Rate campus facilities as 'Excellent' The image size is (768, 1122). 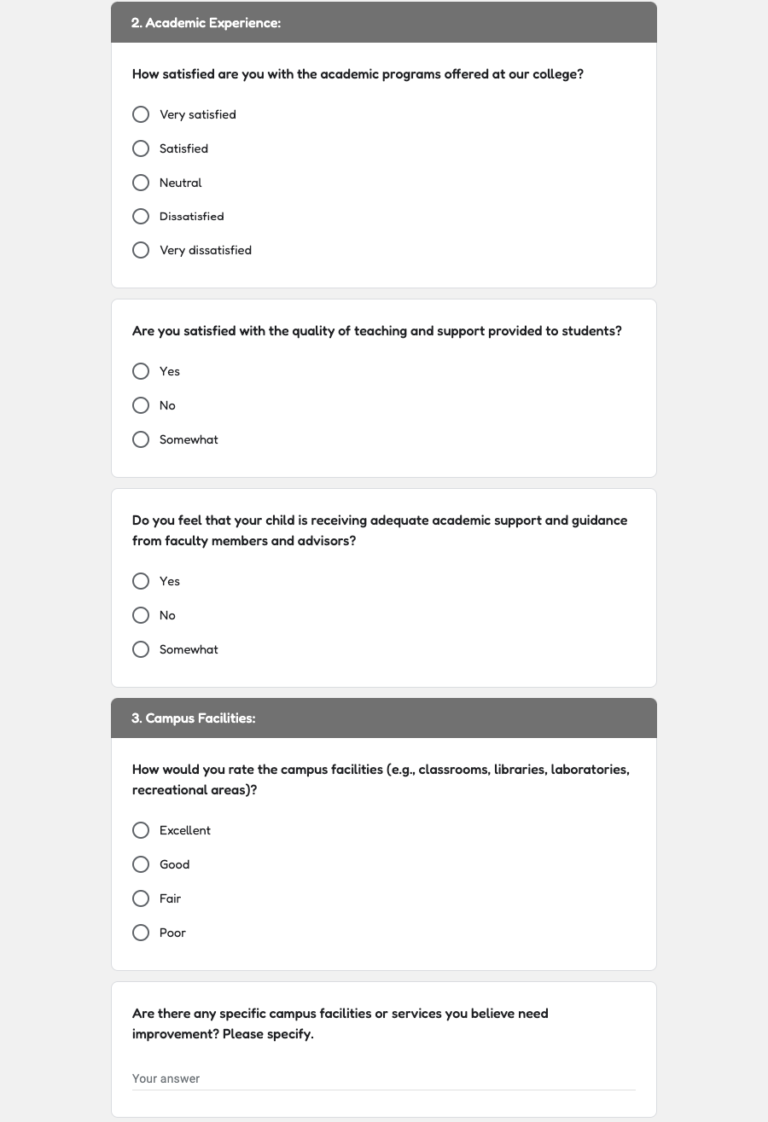[x=141, y=830]
